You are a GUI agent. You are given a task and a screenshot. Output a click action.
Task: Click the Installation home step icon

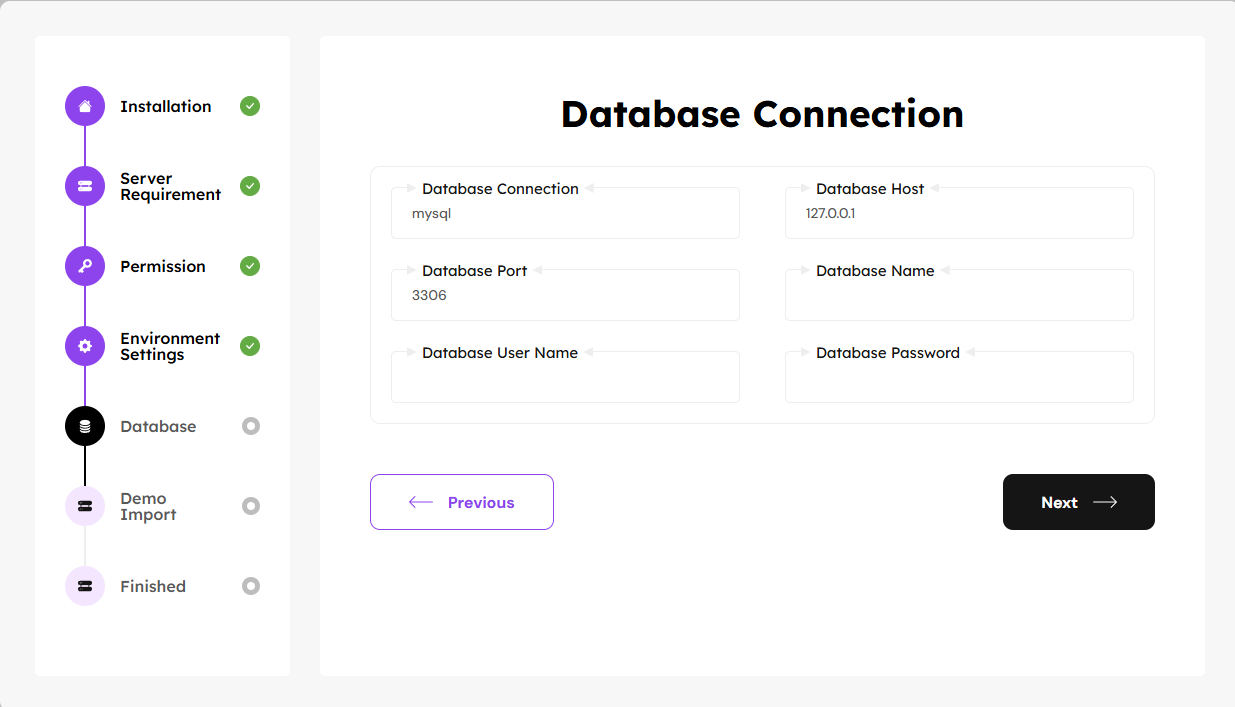(85, 106)
